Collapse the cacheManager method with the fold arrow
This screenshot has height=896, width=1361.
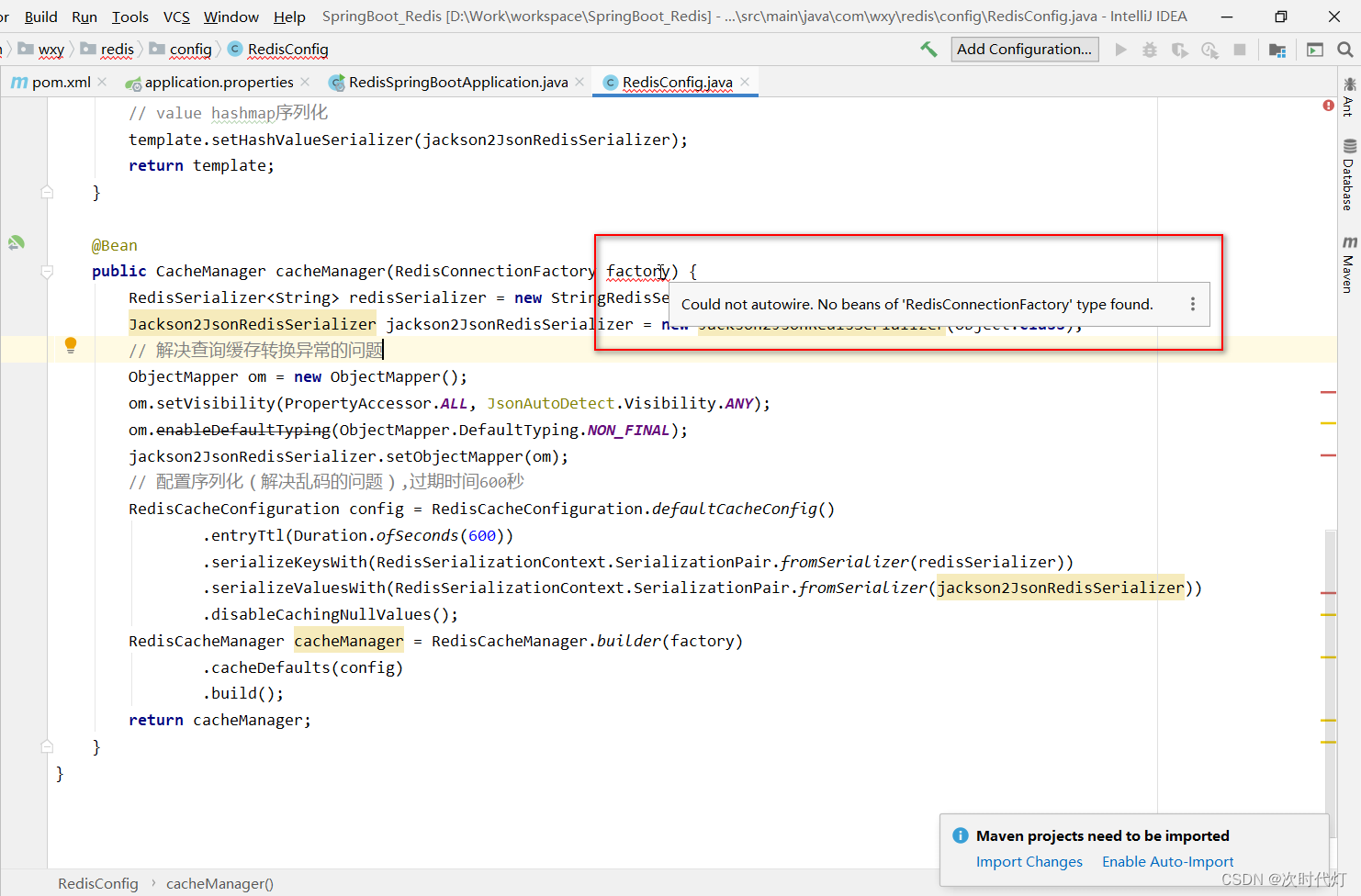pos(48,270)
